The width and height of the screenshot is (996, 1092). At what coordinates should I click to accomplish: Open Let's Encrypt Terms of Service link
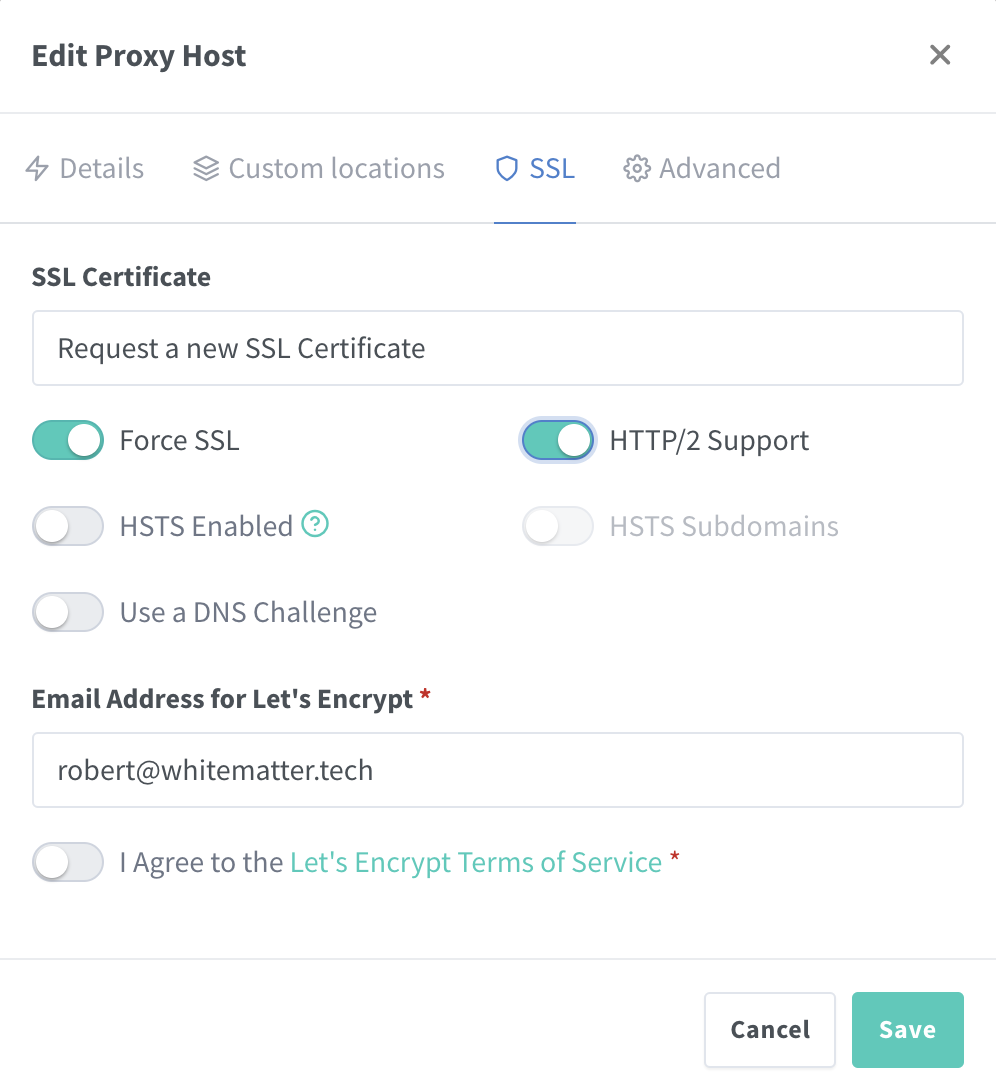click(476, 862)
